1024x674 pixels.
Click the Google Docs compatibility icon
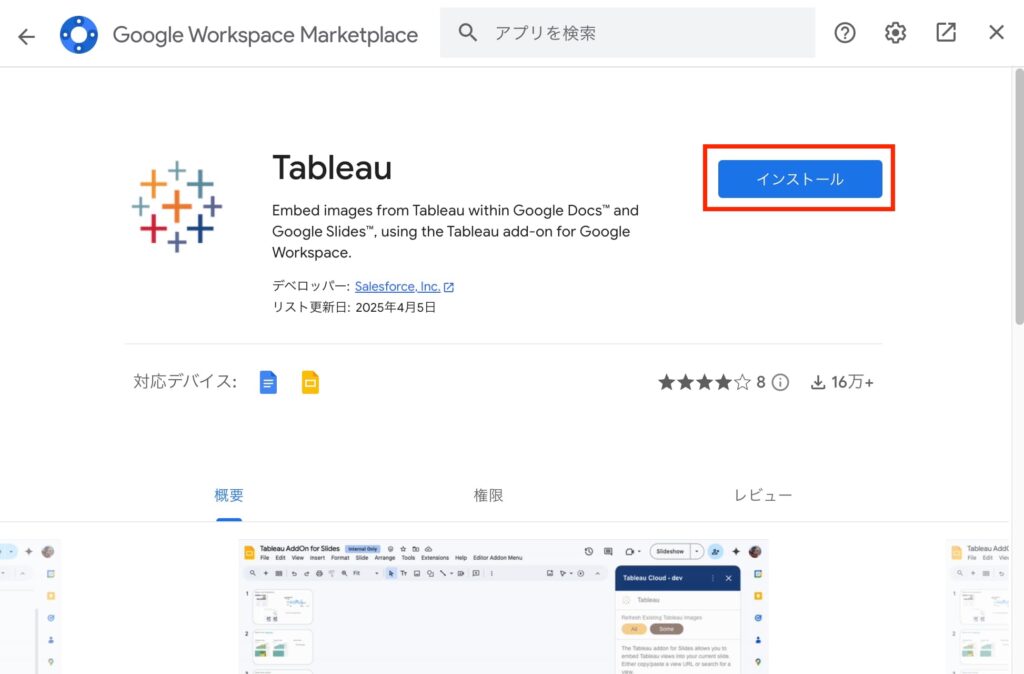coord(268,382)
